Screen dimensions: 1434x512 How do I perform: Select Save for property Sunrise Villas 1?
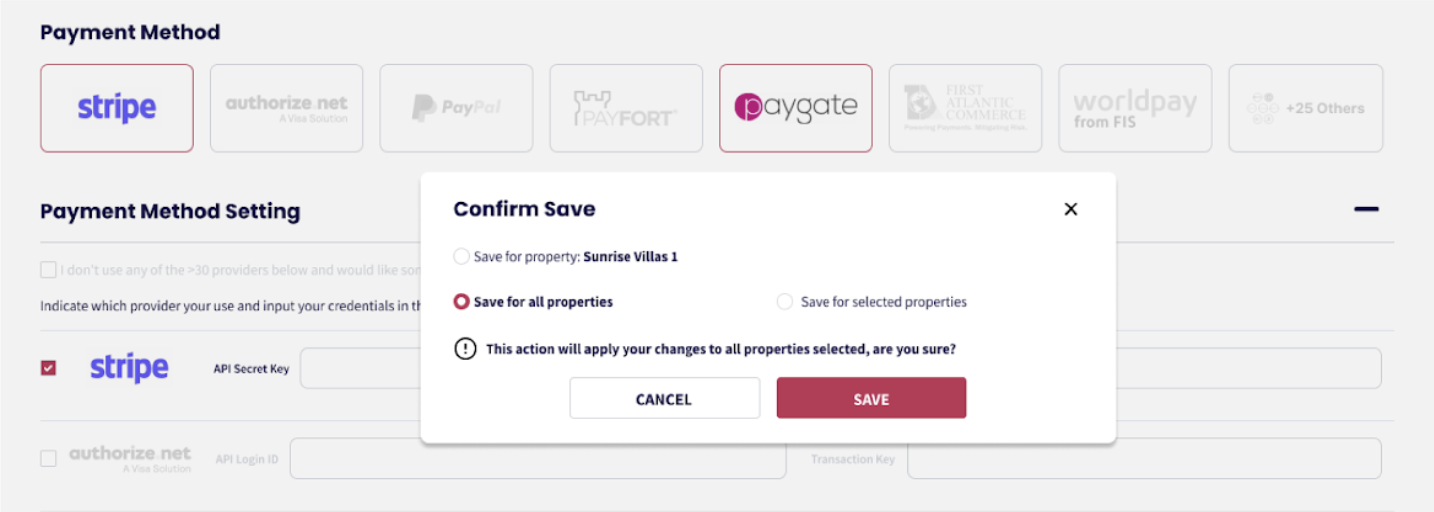point(461,257)
